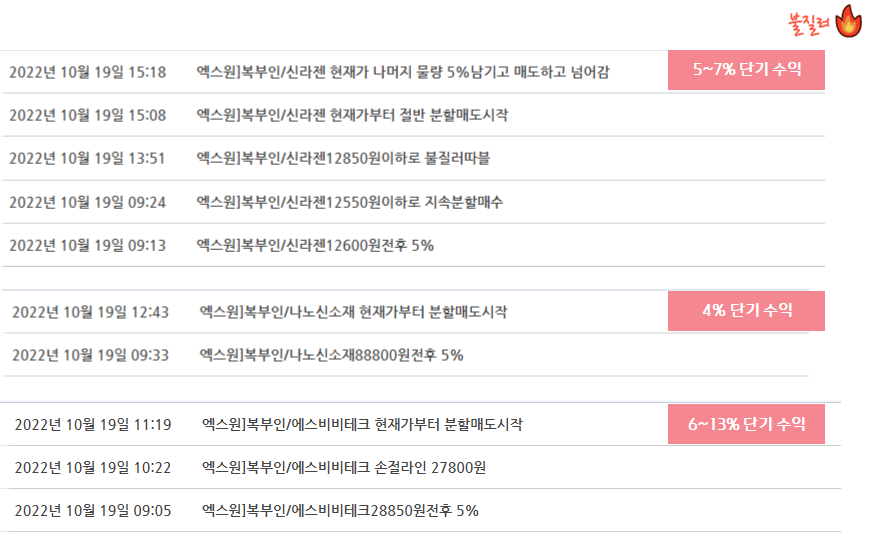Click the 6~13% 단기 수익 badge

tap(746, 424)
